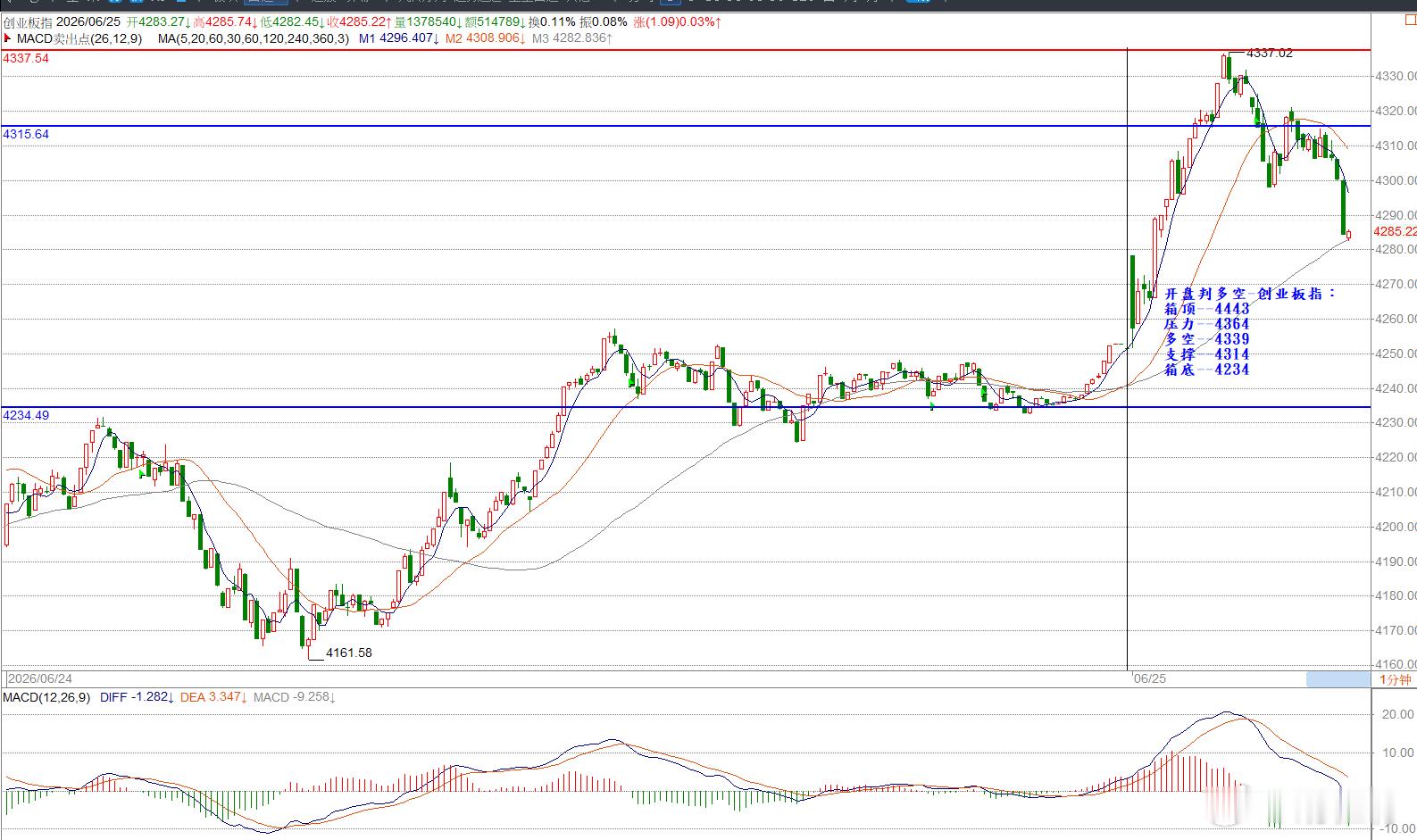Click the high price 高4285.74 in the header

(x=226, y=21)
